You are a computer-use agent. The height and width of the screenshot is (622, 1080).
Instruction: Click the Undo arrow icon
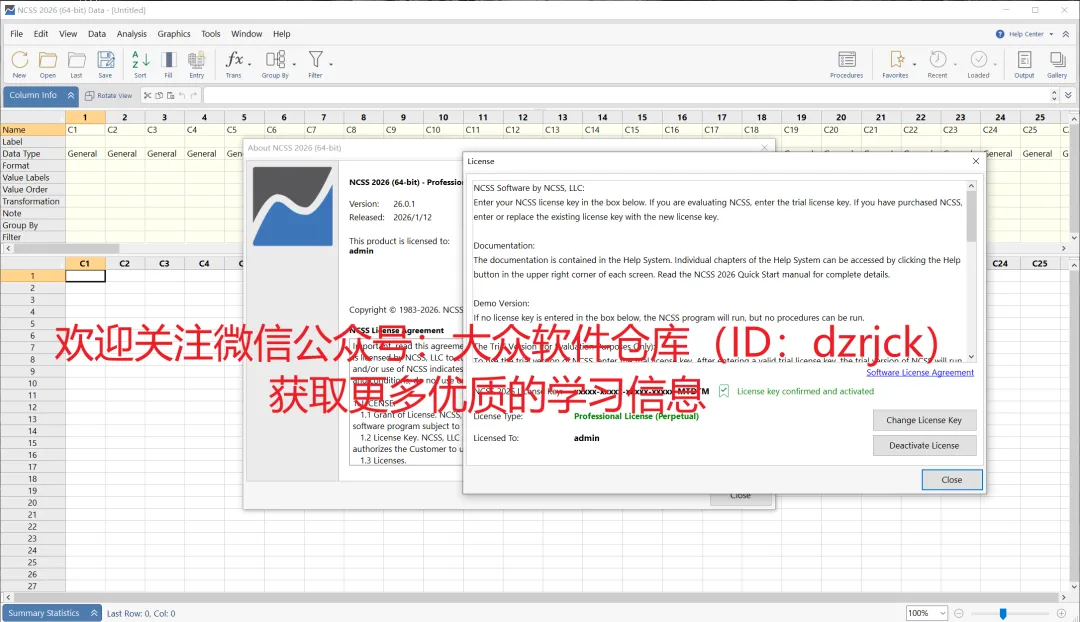[182, 96]
